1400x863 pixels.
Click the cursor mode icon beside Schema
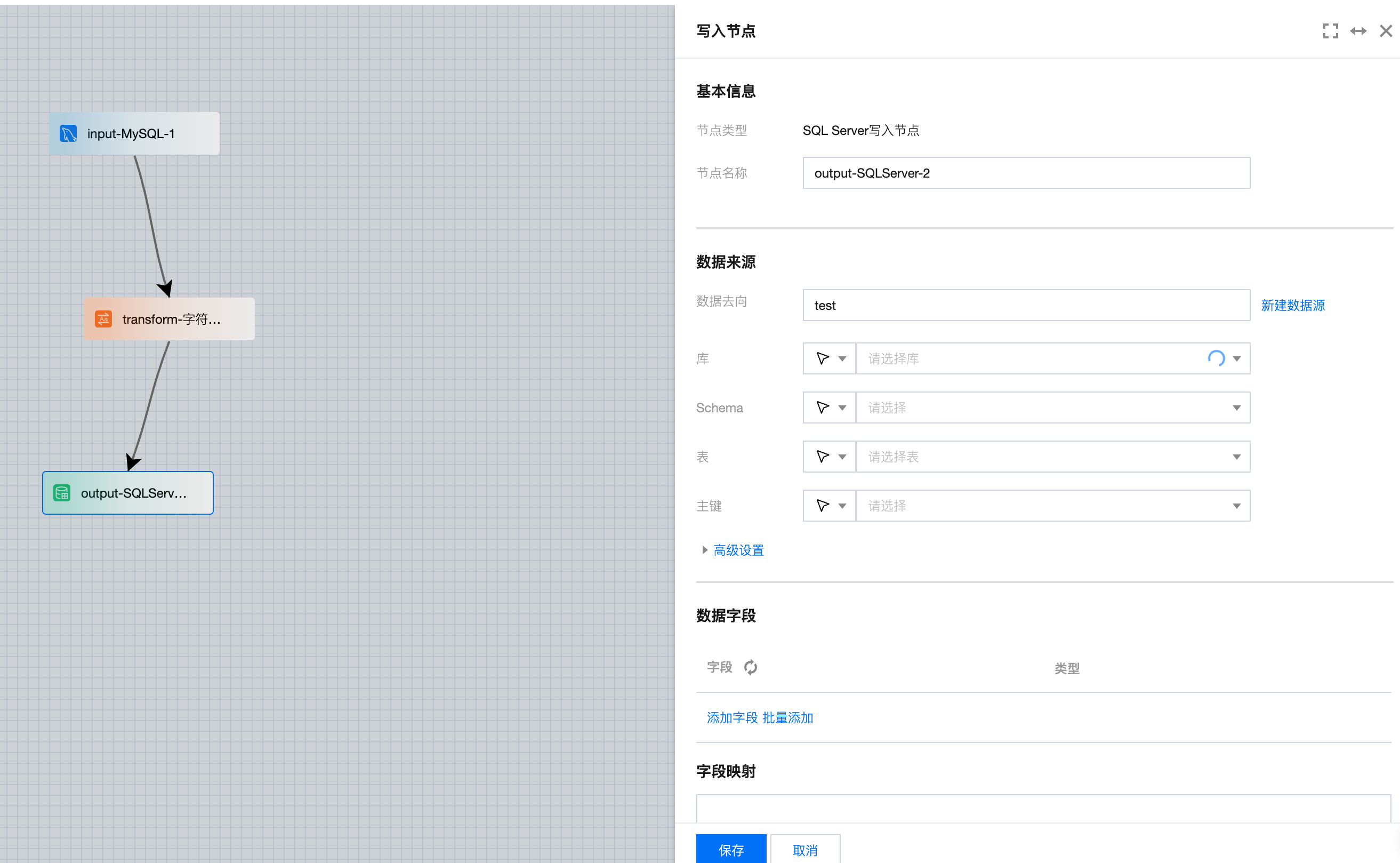[823, 407]
